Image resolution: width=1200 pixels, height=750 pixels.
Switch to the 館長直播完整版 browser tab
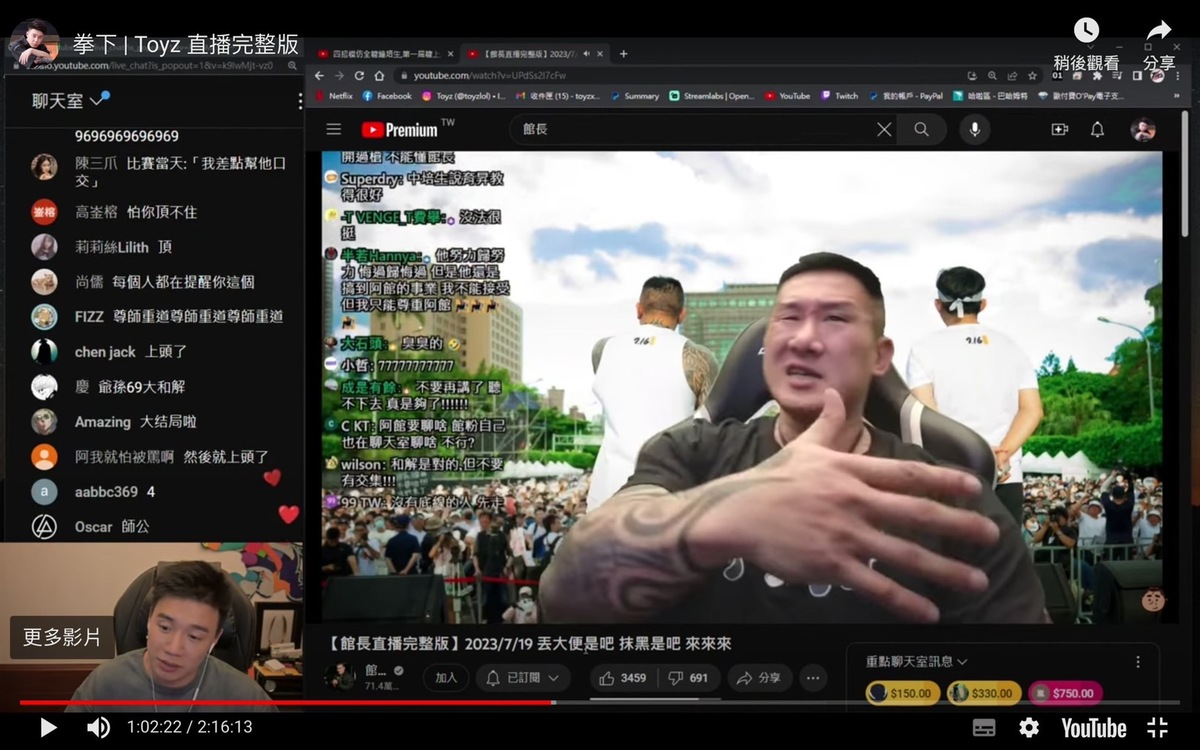pyautogui.click(x=535, y=53)
